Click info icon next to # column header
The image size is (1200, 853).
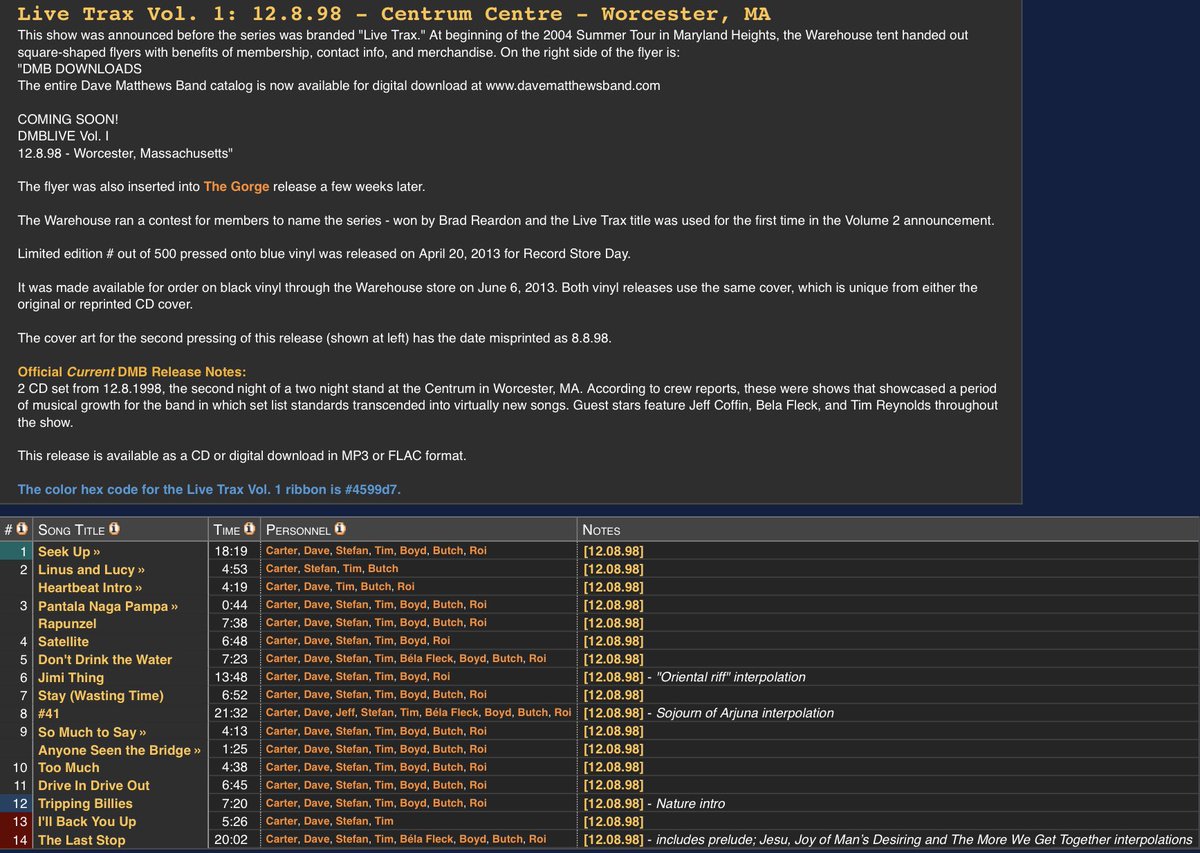pos(21,529)
